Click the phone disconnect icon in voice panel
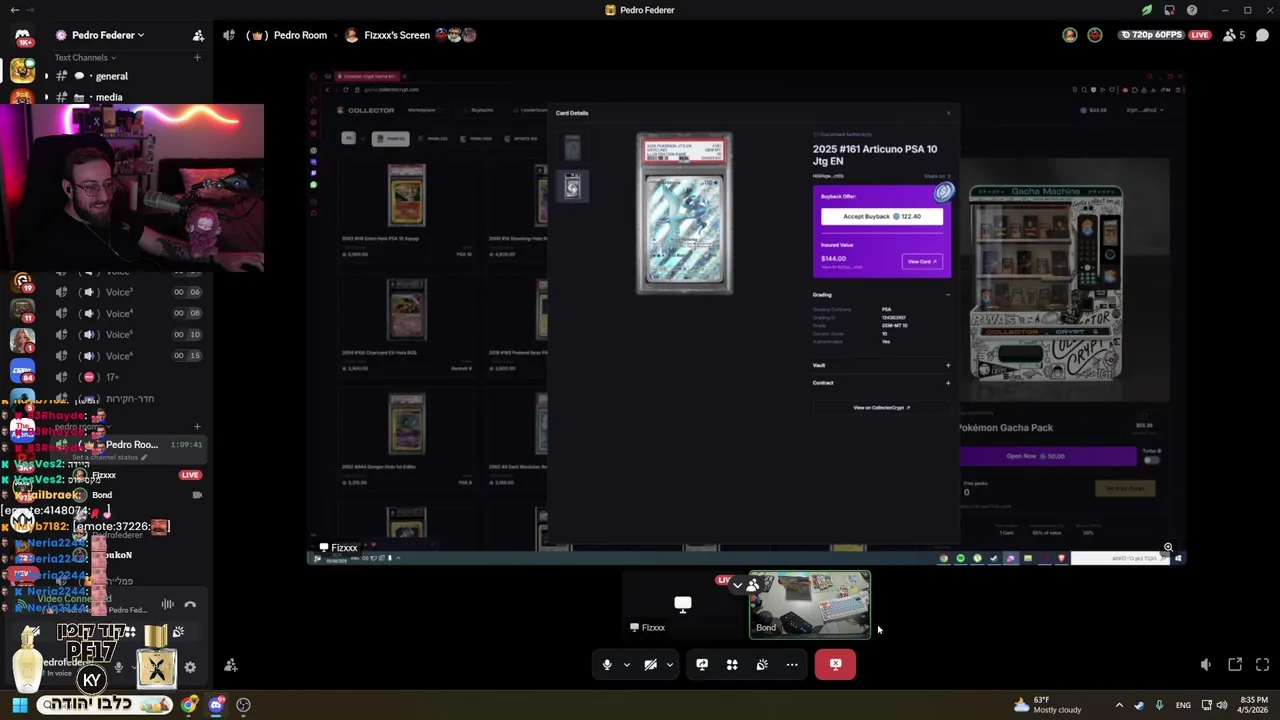This screenshot has width=1280, height=720. [x=190, y=604]
